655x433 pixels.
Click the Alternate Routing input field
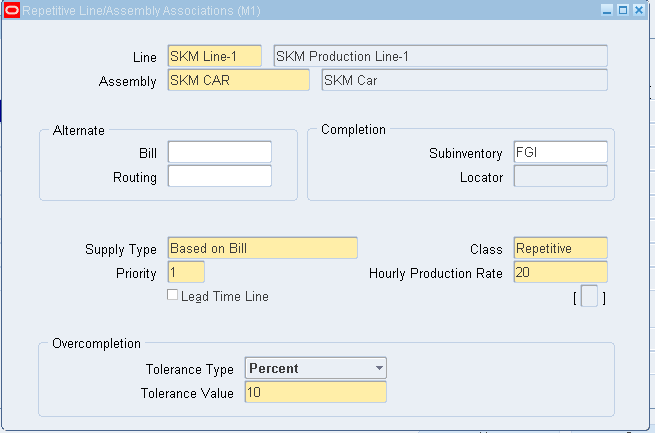(x=220, y=177)
